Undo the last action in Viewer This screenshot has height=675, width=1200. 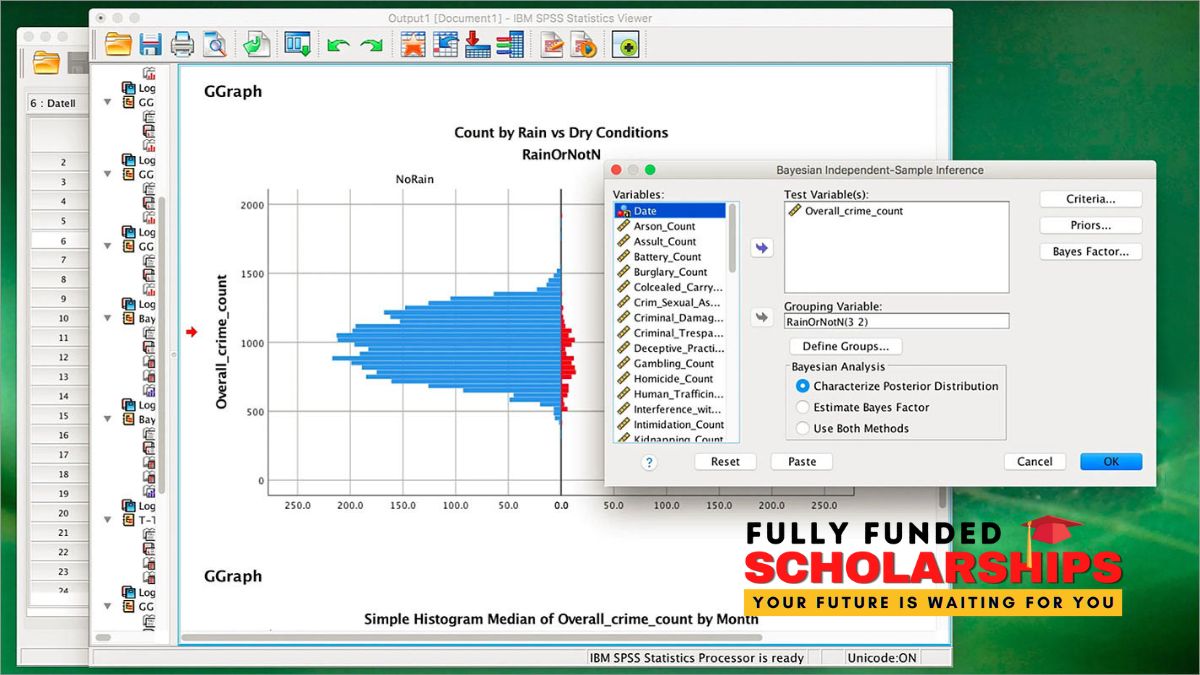click(x=338, y=45)
